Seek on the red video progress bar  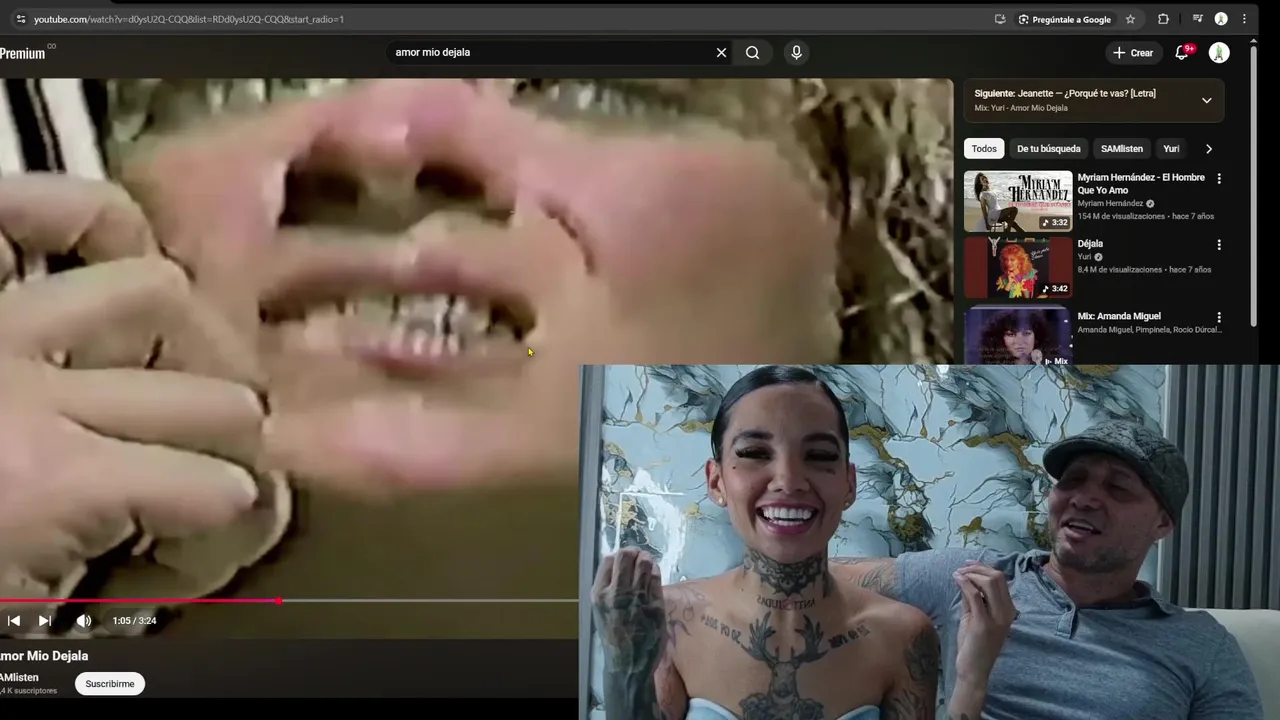[289, 601]
